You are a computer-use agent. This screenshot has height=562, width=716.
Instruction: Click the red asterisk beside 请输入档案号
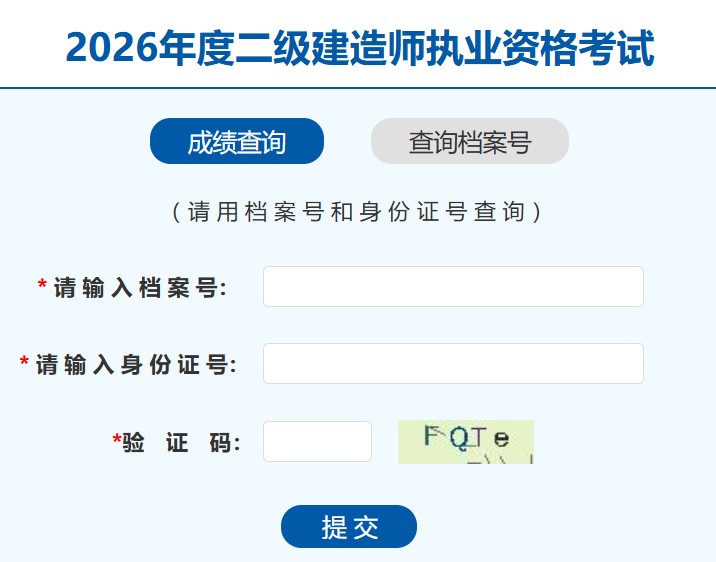click(x=42, y=284)
